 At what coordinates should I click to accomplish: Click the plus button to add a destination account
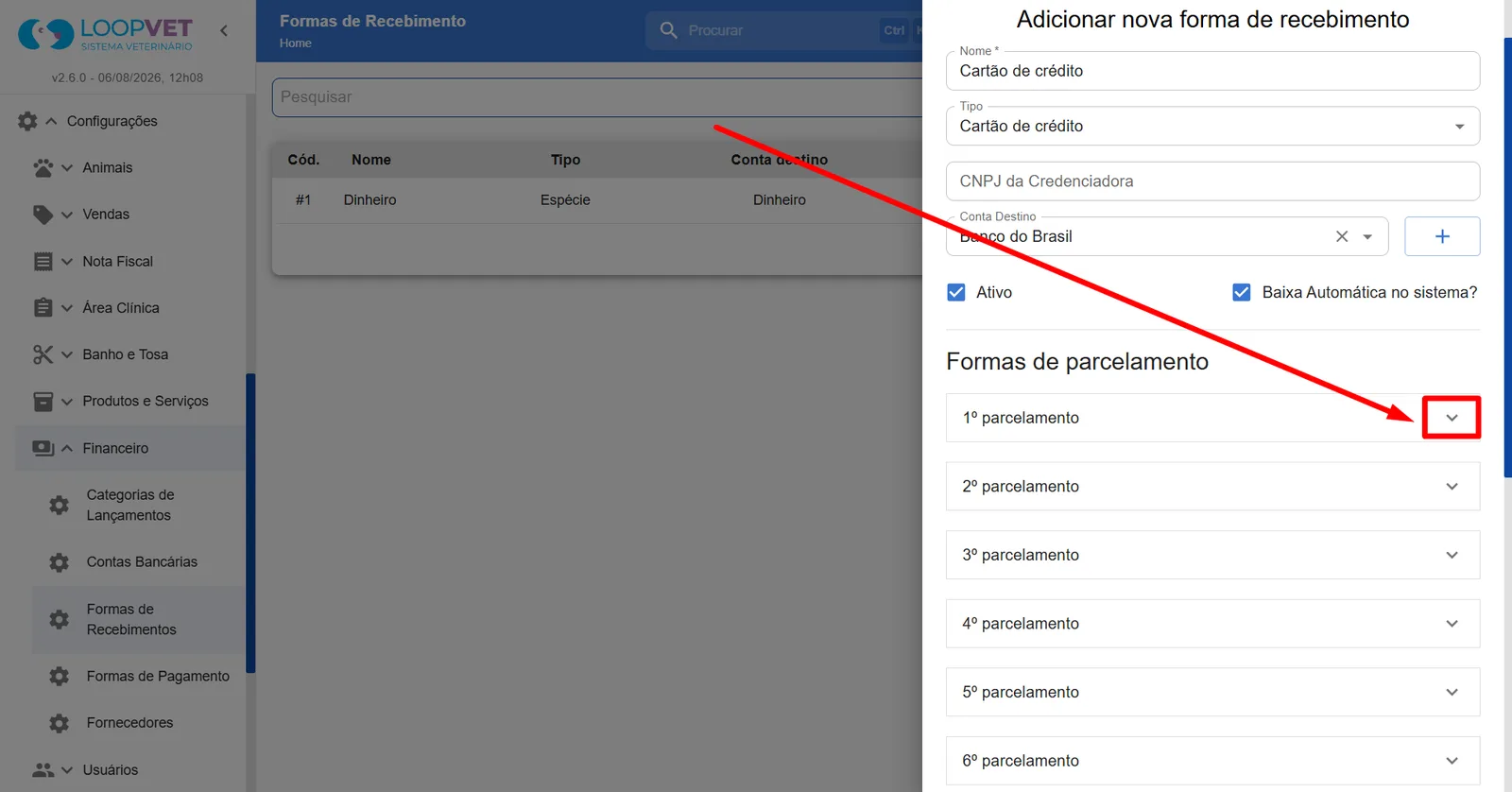[x=1442, y=236]
